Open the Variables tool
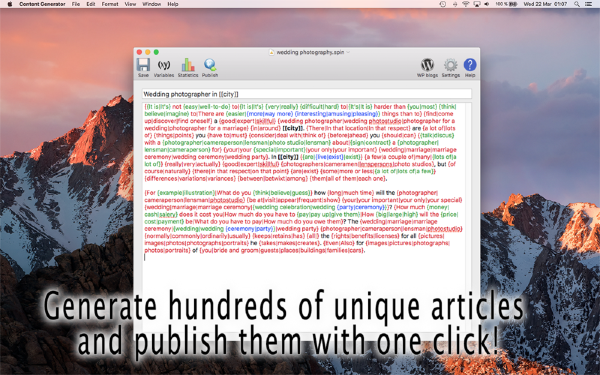Screen dimensions: 600x375 pyautogui.click(x=164, y=67)
